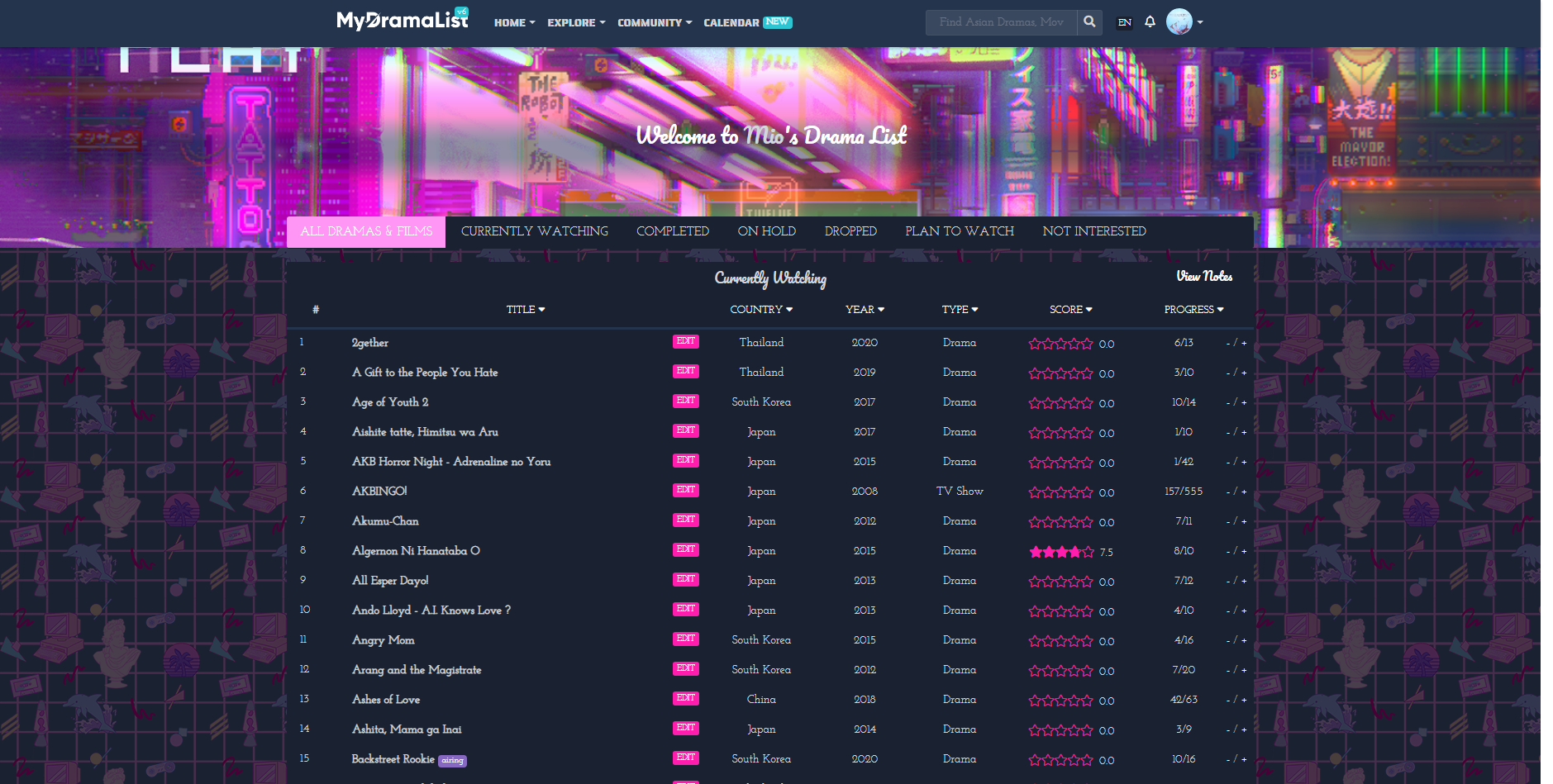Switch the EN language selector

(1124, 22)
